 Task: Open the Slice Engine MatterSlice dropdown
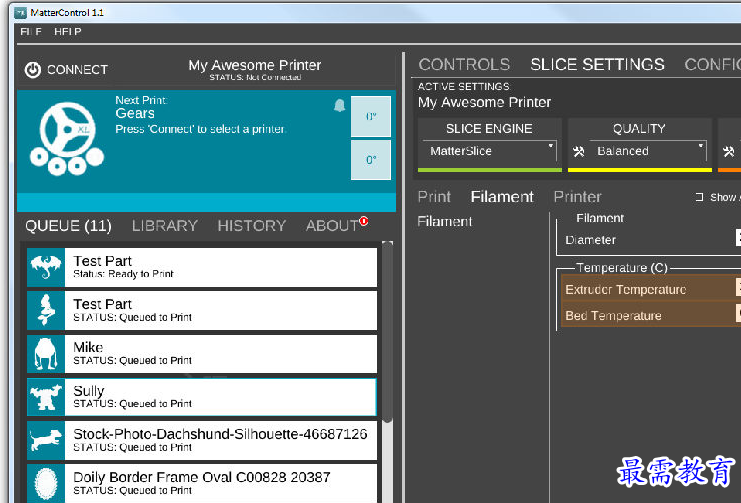tap(490, 151)
